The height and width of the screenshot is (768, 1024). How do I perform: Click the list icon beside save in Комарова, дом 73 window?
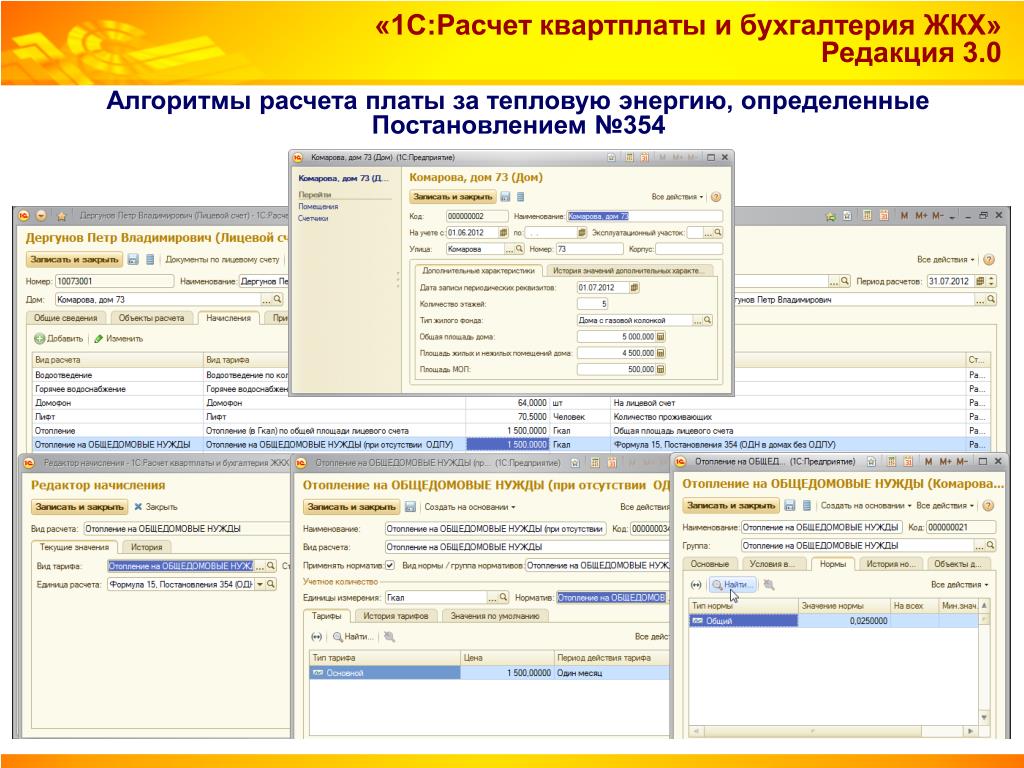[520, 197]
